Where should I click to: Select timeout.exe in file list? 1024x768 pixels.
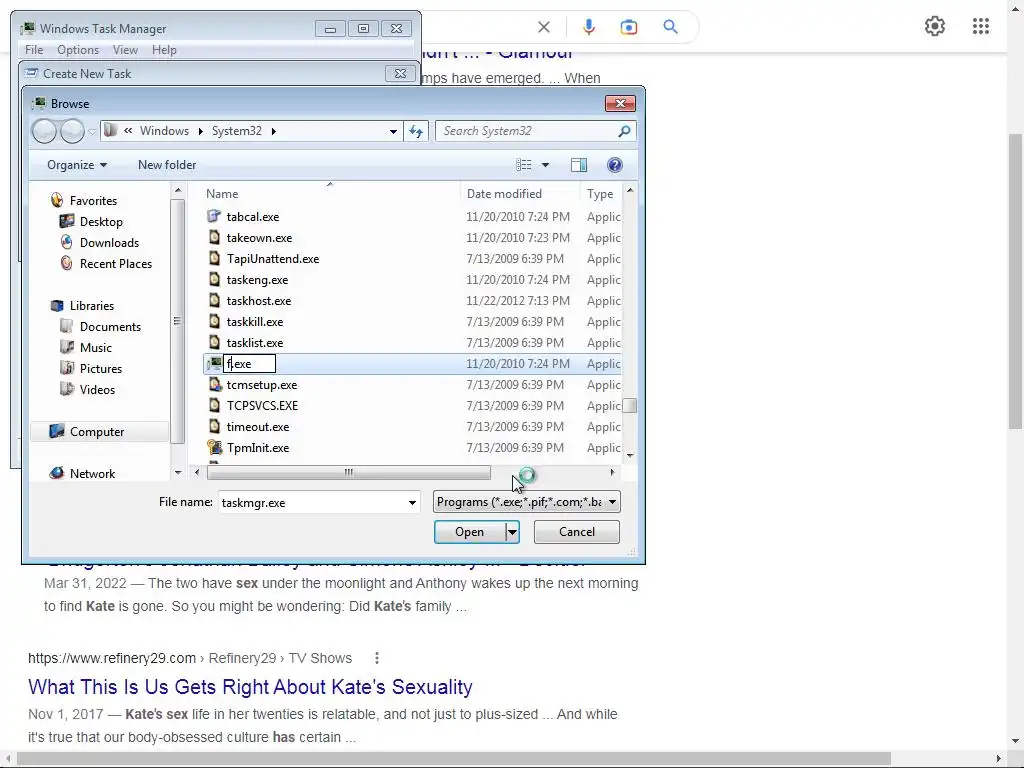coord(257,426)
